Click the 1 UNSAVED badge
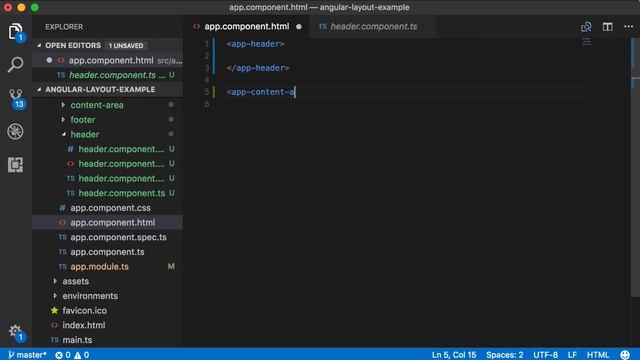The image size is (640, 360). coord(126,45)
